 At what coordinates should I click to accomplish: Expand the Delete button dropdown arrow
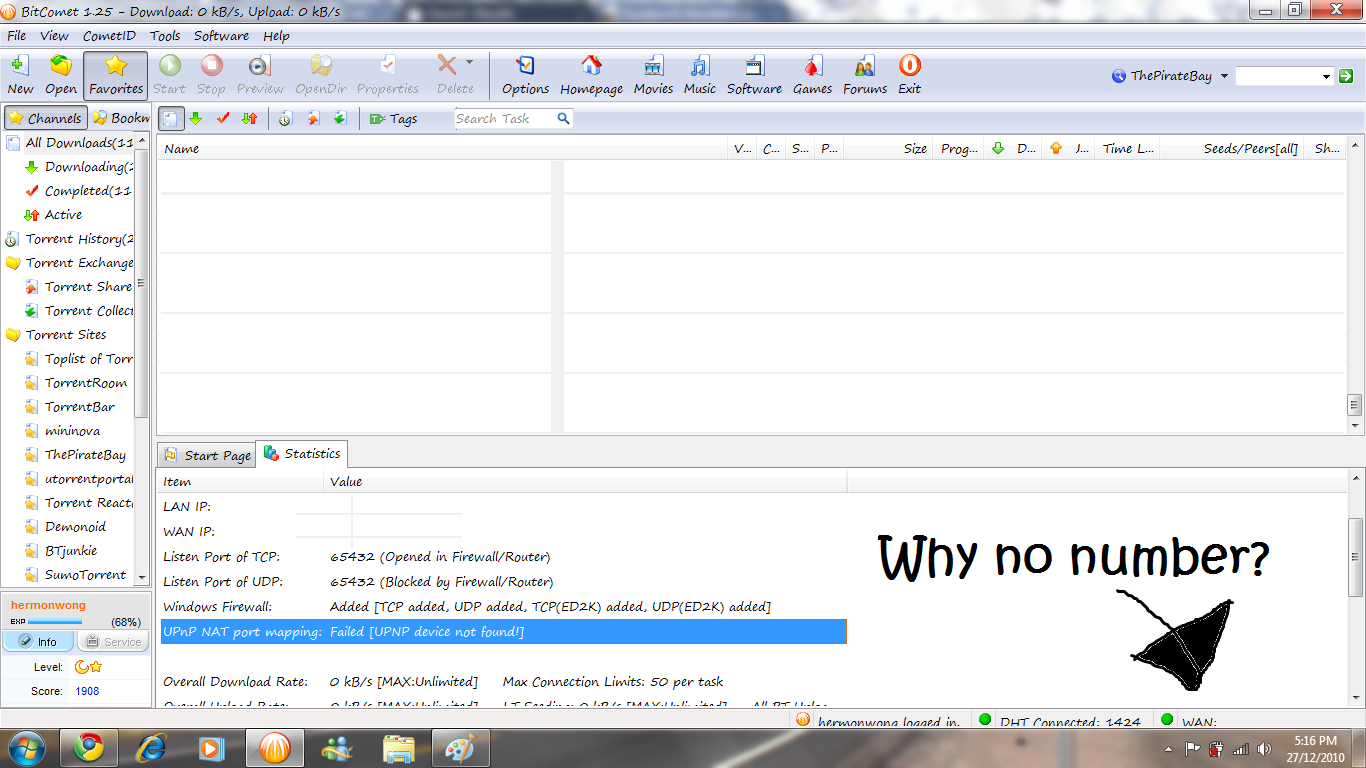tap(470, 63)
